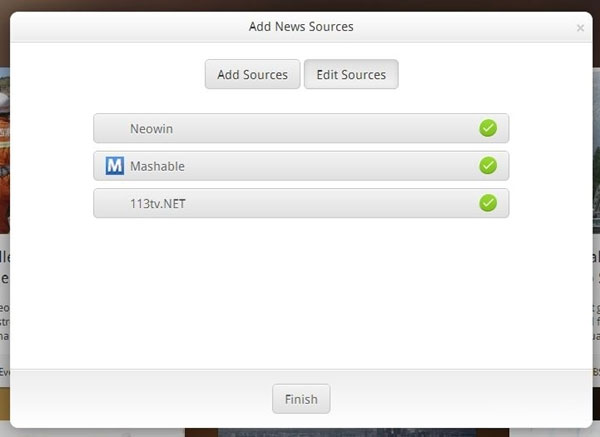Click the Finish button
600x437 pixels.
click(301, 399)
